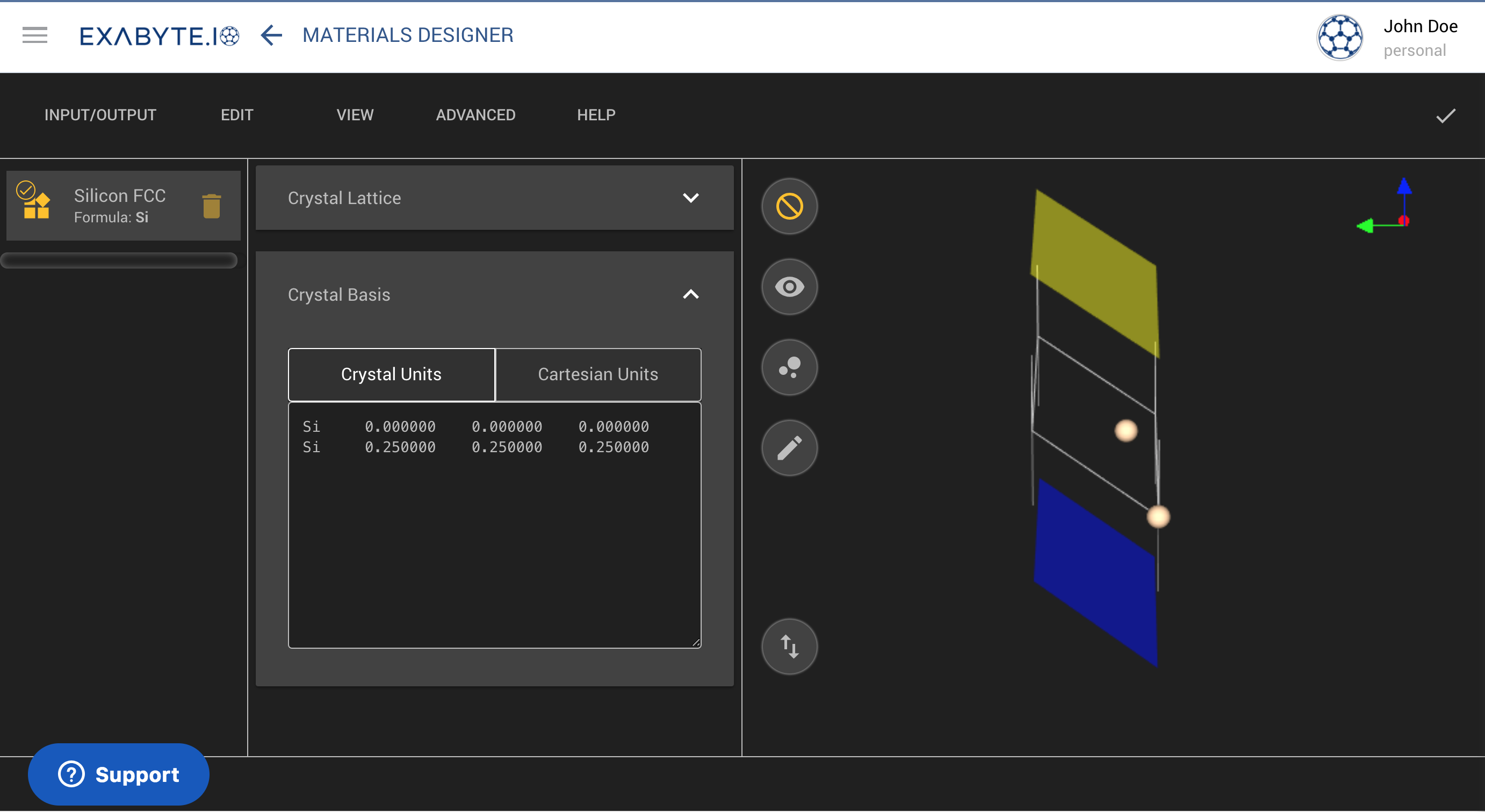Open the View menu
The height and width of the screenshot is (812, 1485).
pos(355,115)
